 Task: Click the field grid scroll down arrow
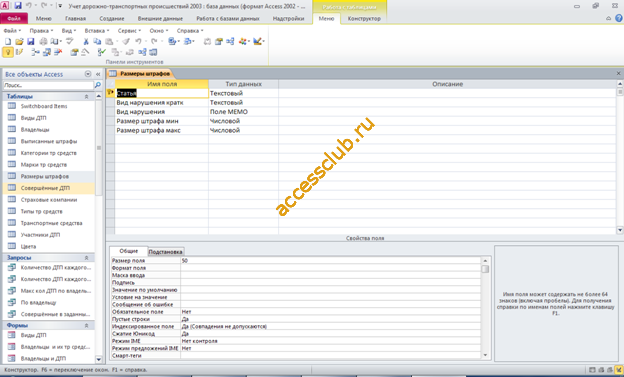point(620,230)
